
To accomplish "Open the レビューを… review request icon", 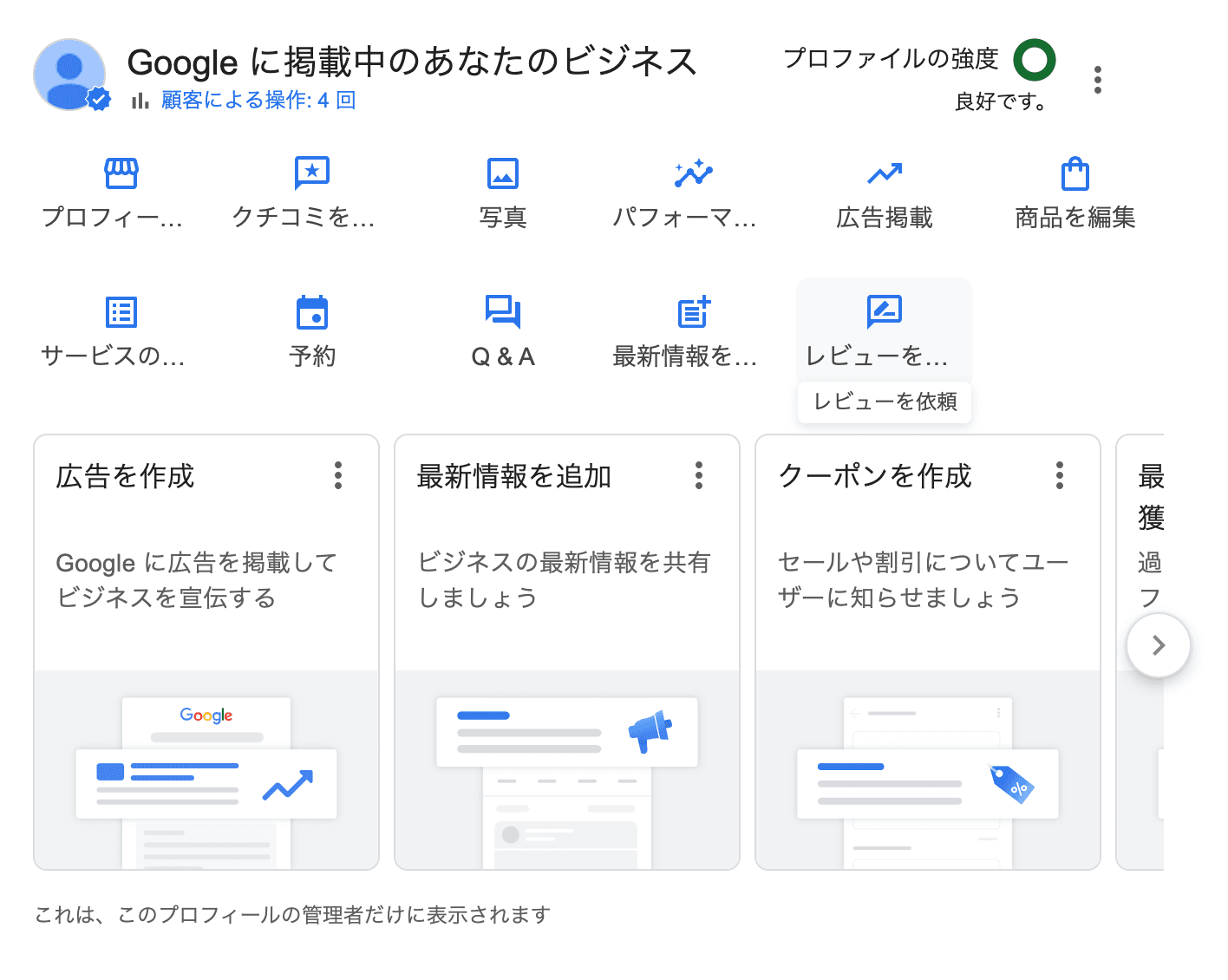I will [885, 310].
